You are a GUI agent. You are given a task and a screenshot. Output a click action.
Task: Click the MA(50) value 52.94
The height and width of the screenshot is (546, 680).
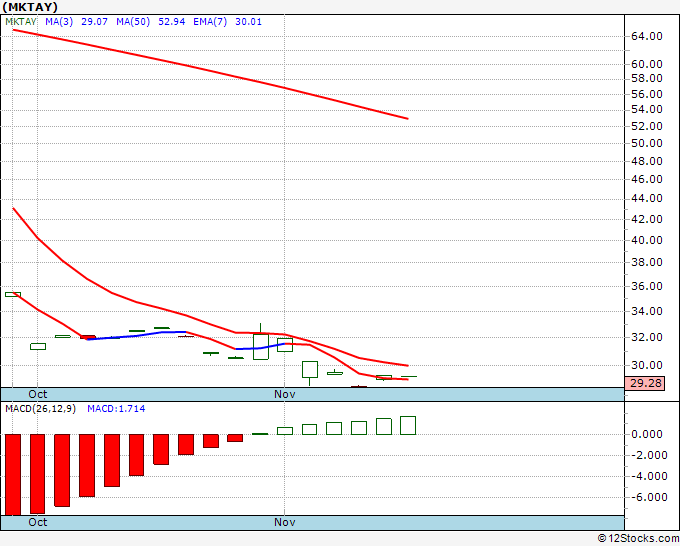click(172, 22)
